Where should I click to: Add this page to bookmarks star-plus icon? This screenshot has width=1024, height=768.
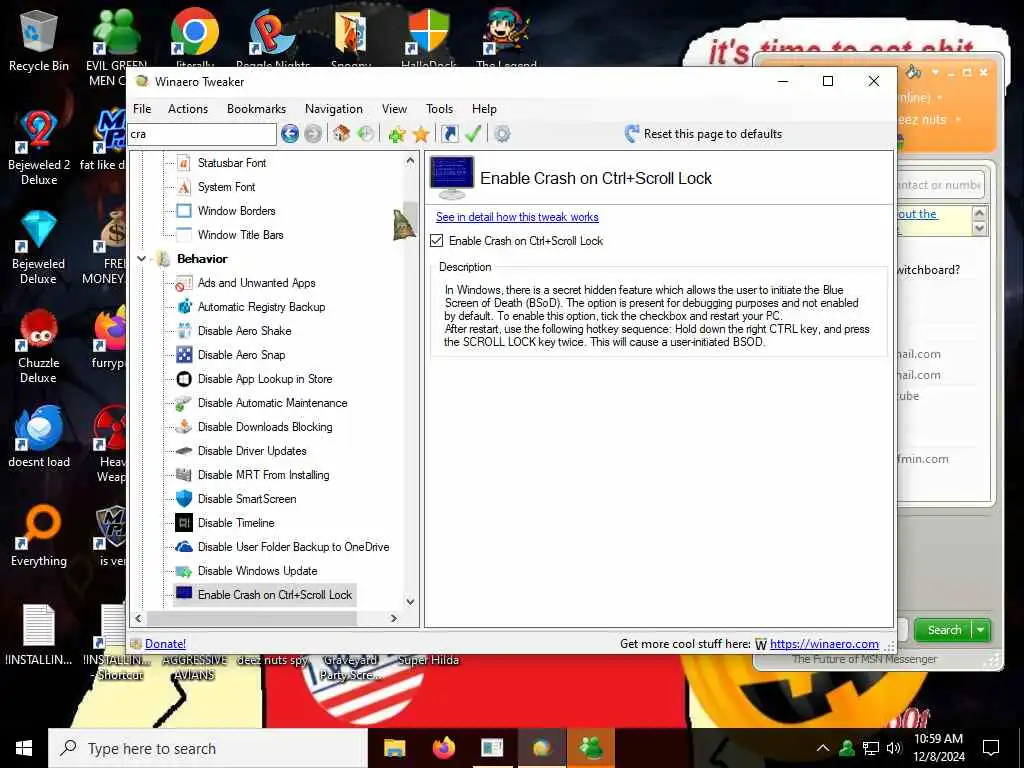(x=396, y=134)
